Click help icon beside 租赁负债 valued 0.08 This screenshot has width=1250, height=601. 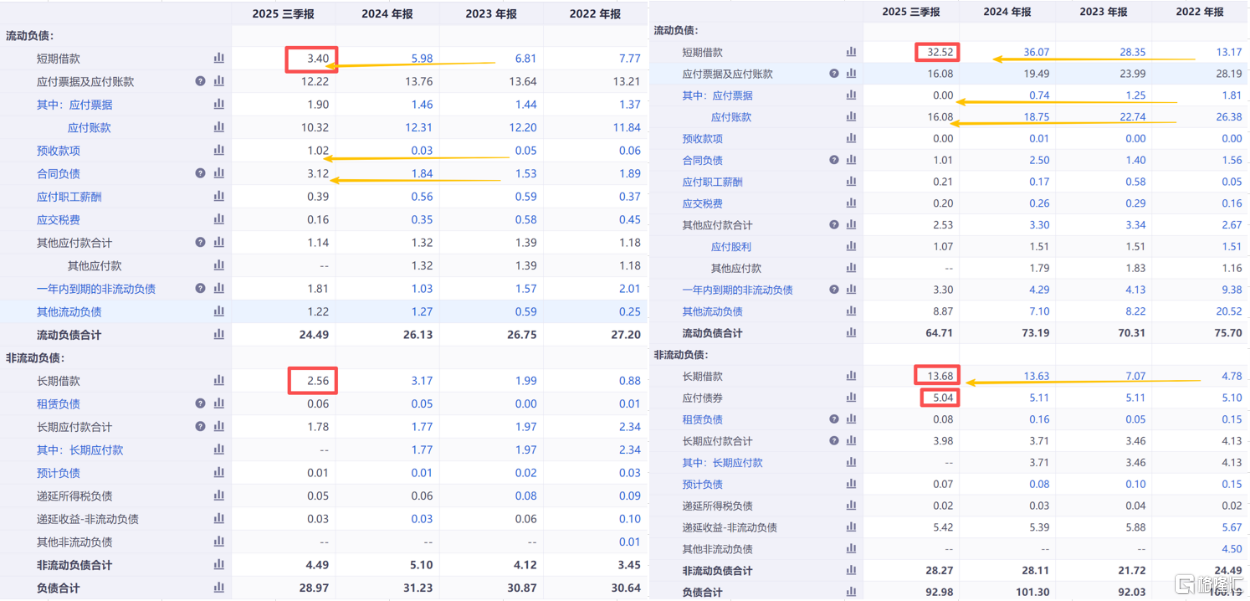click(x=834, y=420)
